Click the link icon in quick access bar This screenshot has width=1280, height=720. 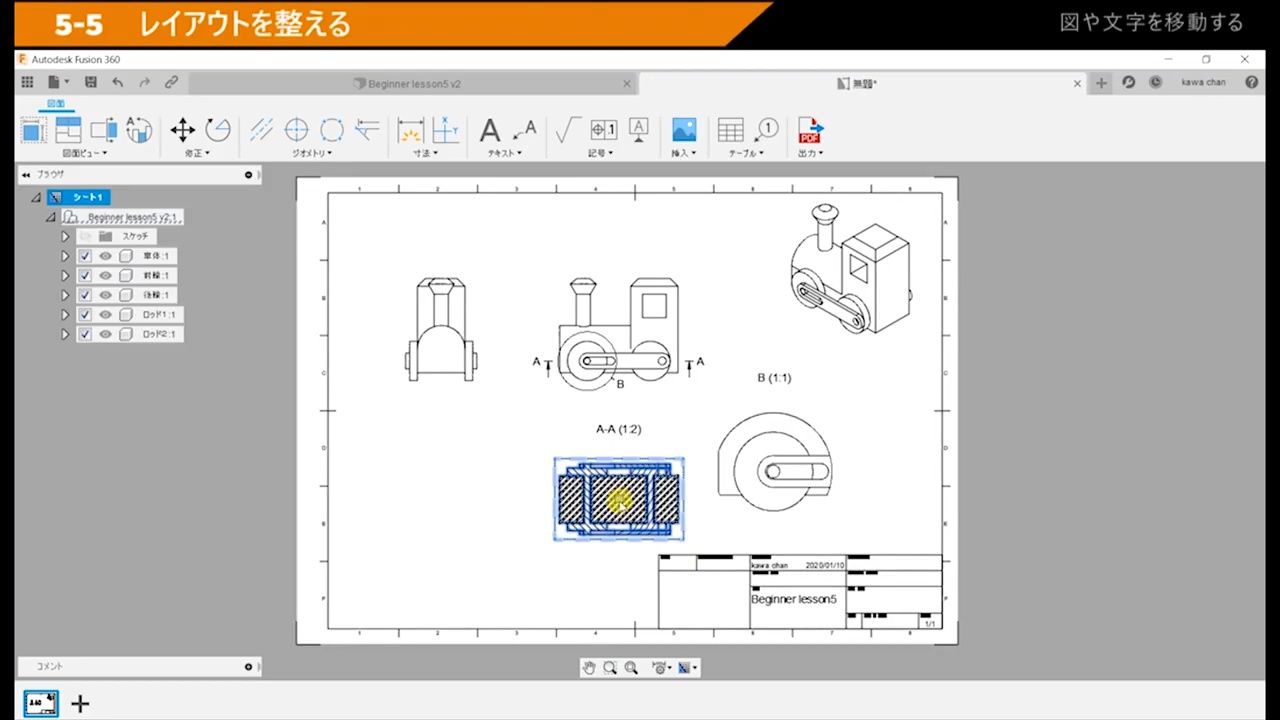point(171,83)
